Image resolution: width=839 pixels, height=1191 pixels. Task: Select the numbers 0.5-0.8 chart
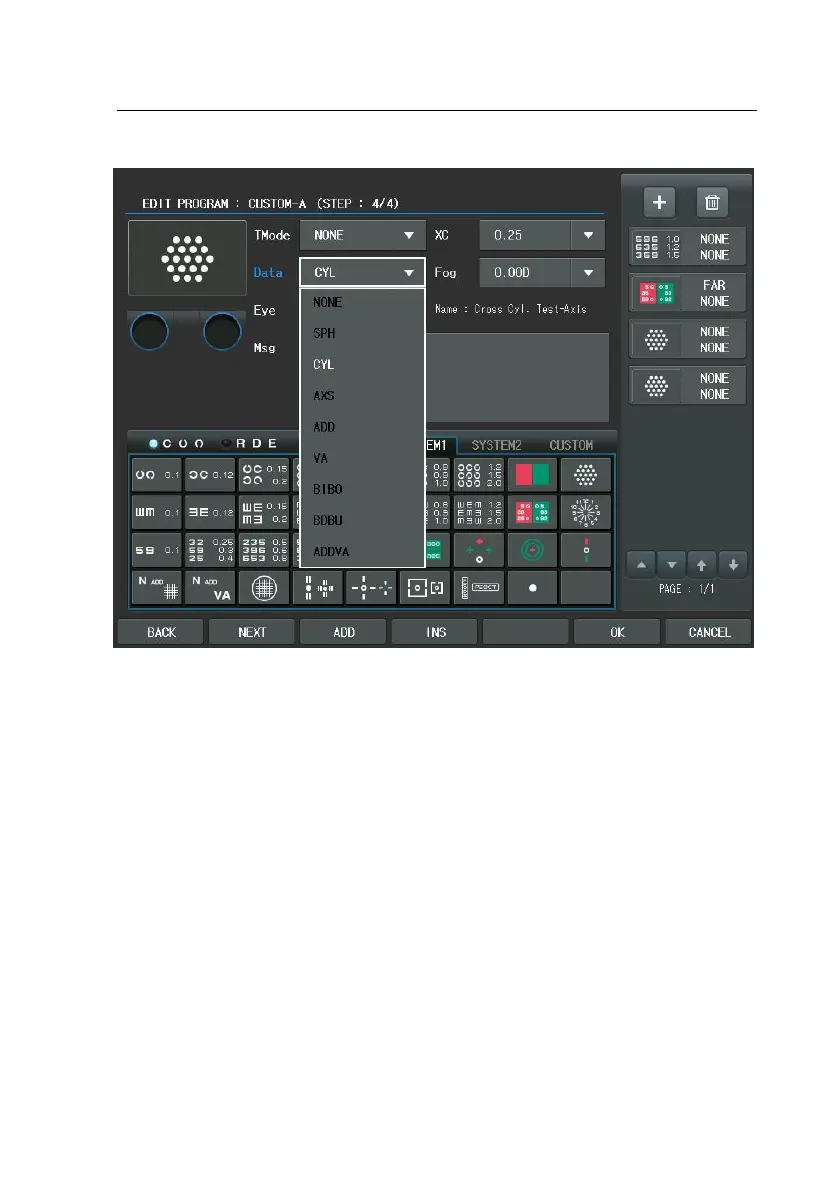click(264, 550)
